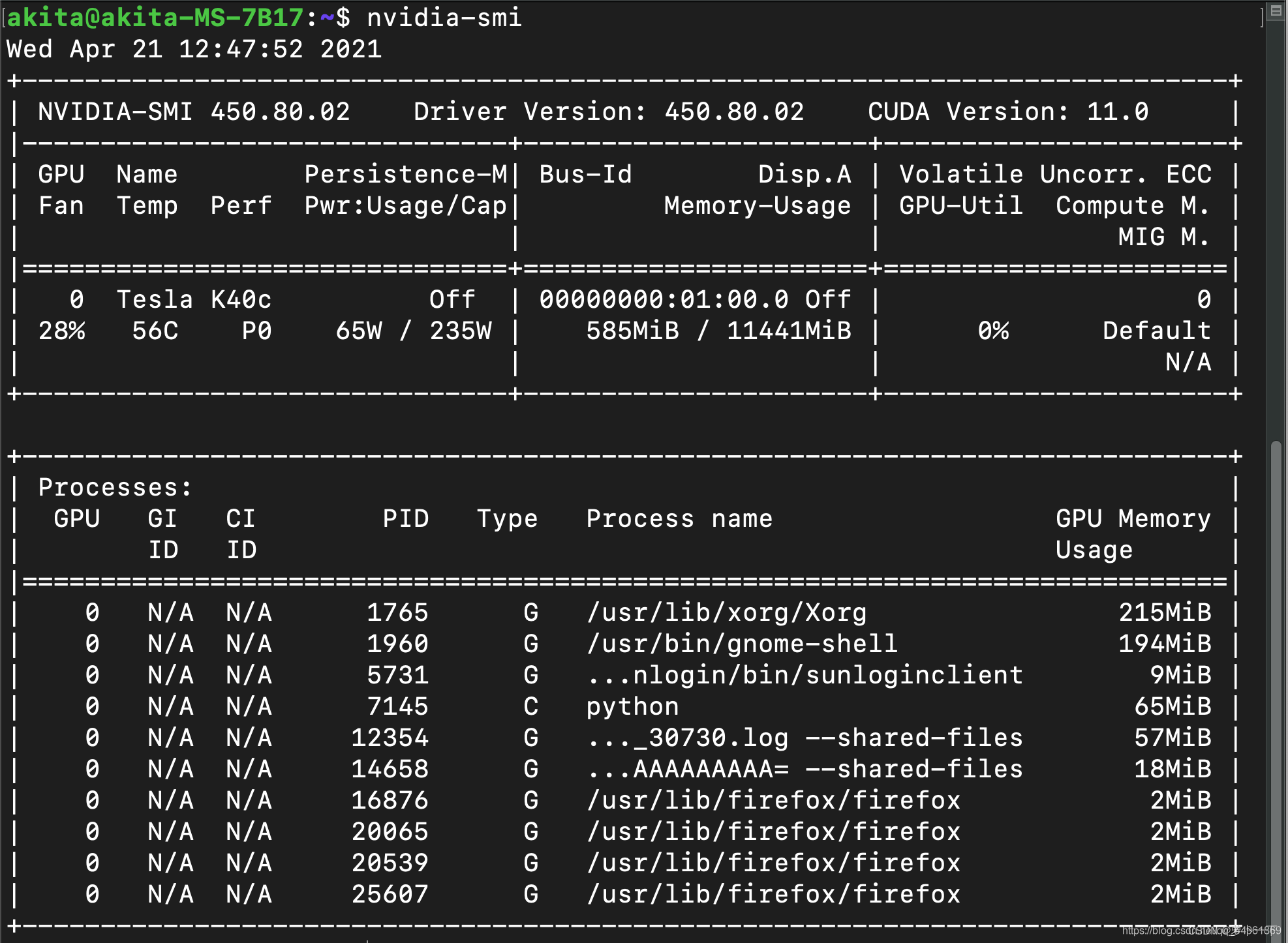Click the Tesla K40c GPU name
The height and width of the screenshot is (943, 1288).
(x=194, y=299)
